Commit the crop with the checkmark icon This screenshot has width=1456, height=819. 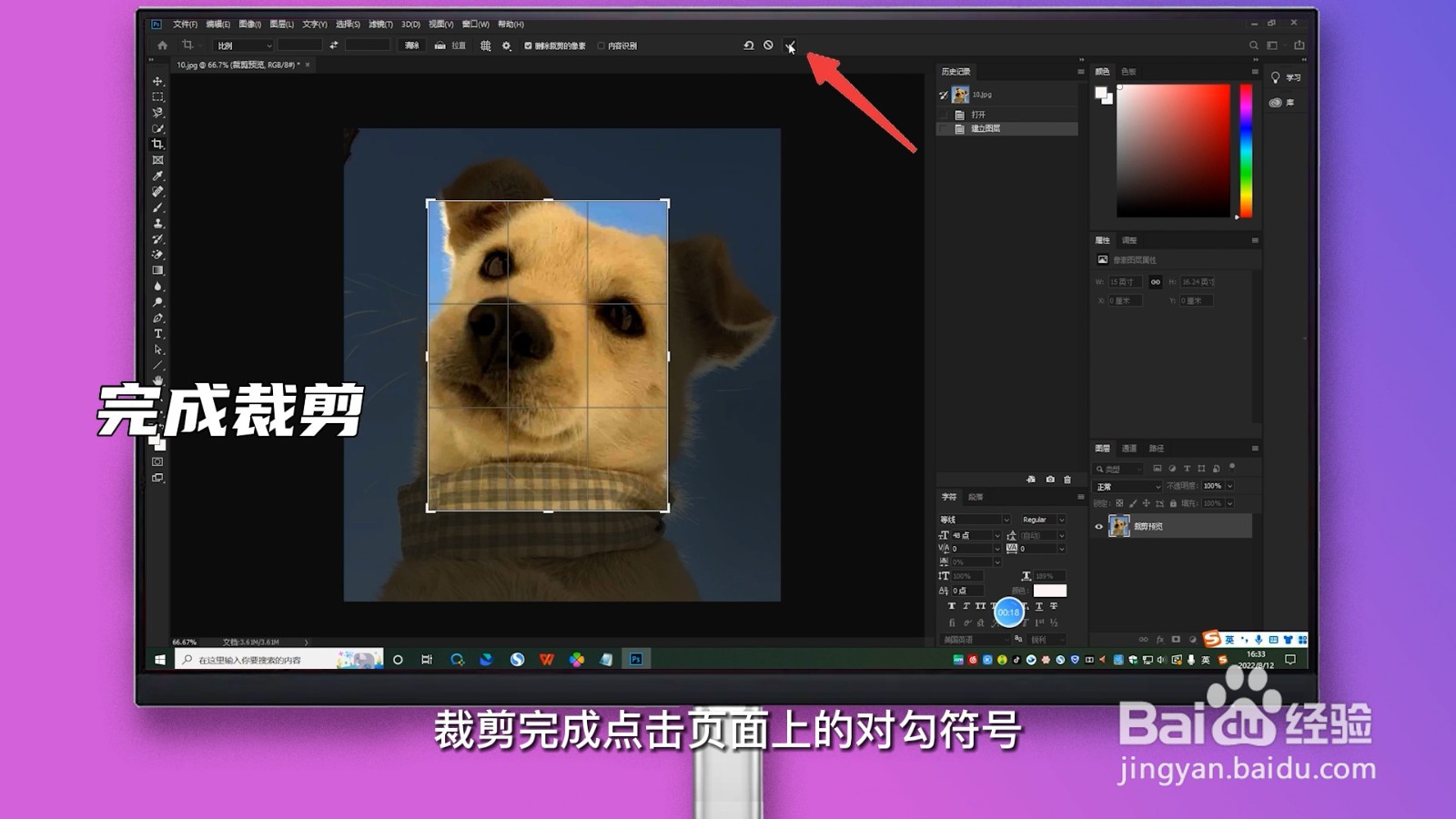[x=790, y=45]
